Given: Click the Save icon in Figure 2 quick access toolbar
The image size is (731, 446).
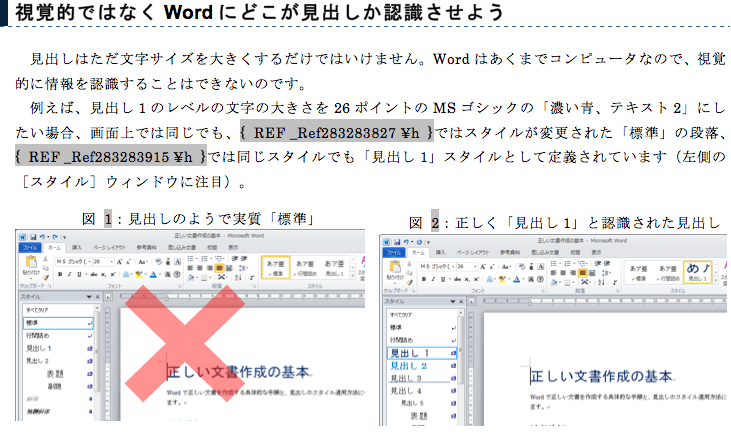Looking at the screenshot, I should (x=397, y=242).
